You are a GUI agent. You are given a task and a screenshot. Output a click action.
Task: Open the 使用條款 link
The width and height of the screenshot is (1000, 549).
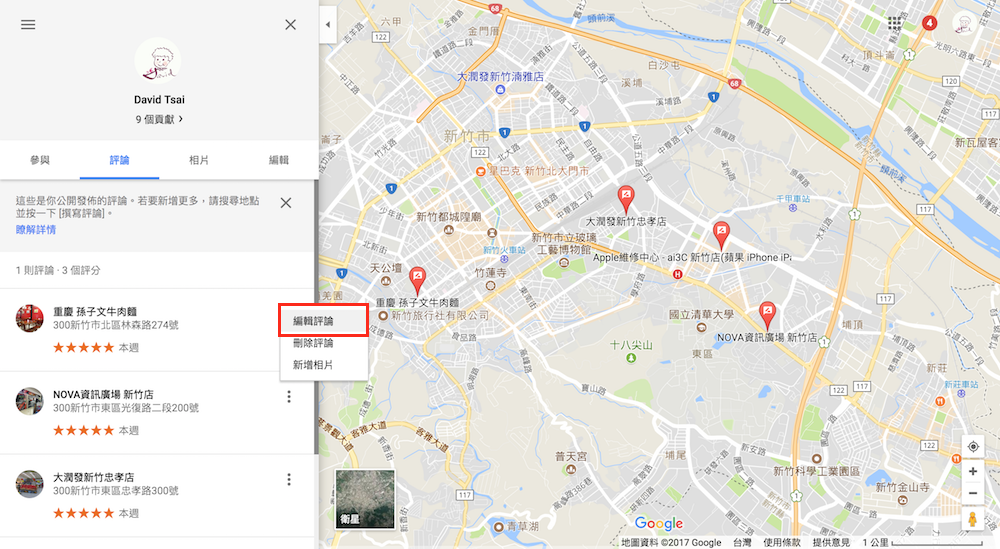pyautogui.click(x=782, y=543)
